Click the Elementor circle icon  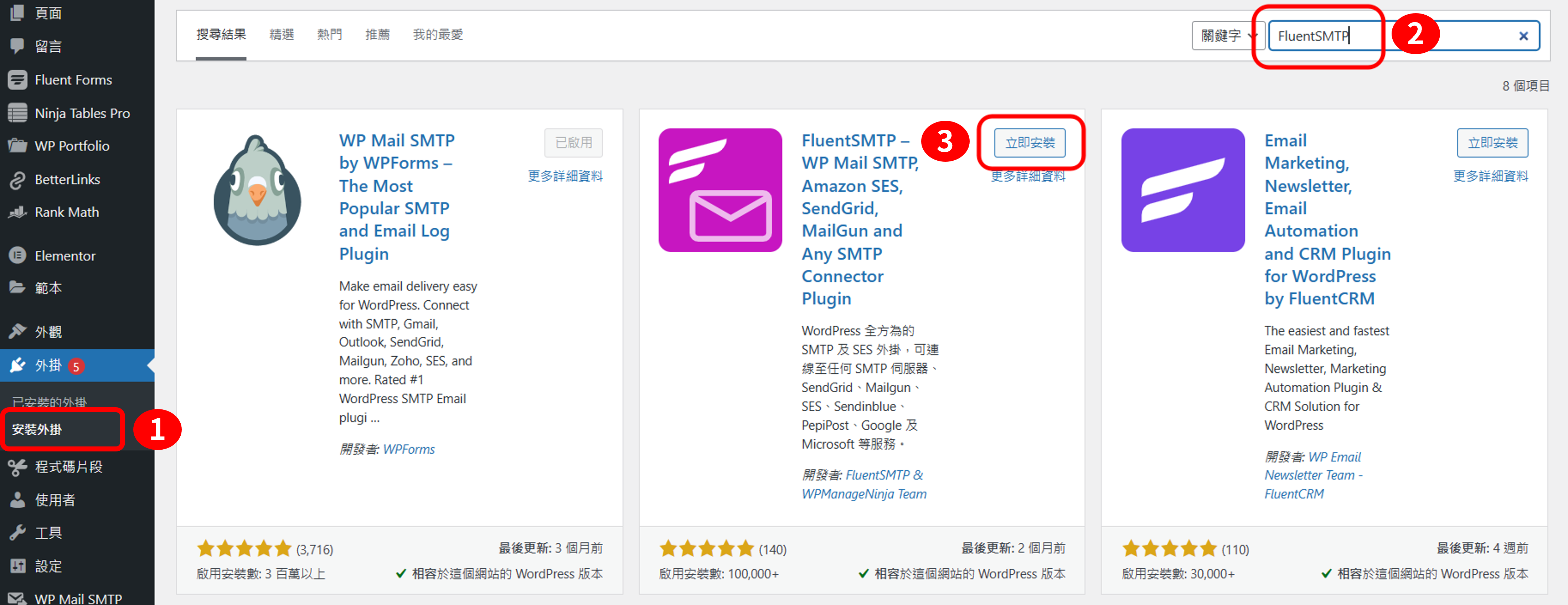[x=17, y=255]
